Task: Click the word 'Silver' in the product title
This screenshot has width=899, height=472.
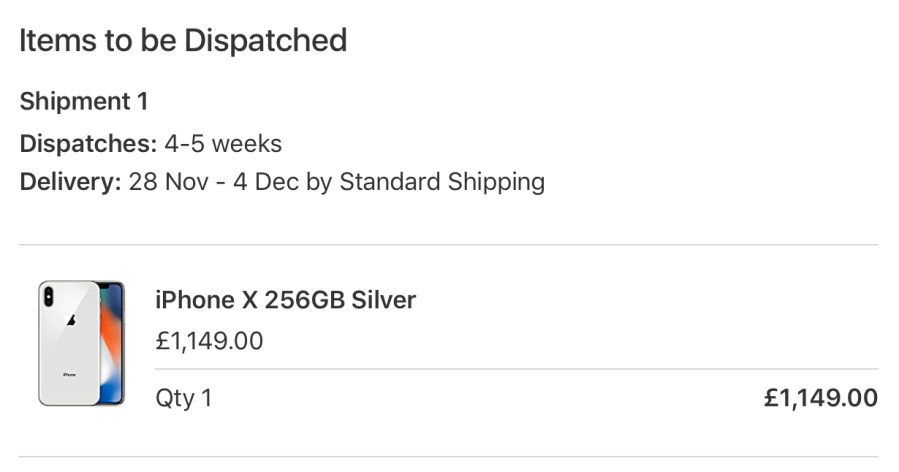Action: pos(383,299)
